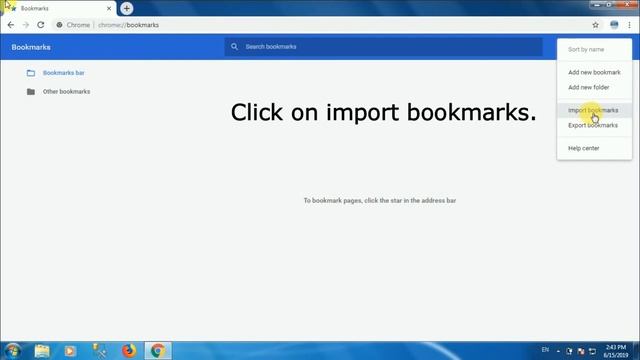Viewport: 640px width, 360px height.
Task: Reload the bookmarks page
Action: (x=41, y=25)
